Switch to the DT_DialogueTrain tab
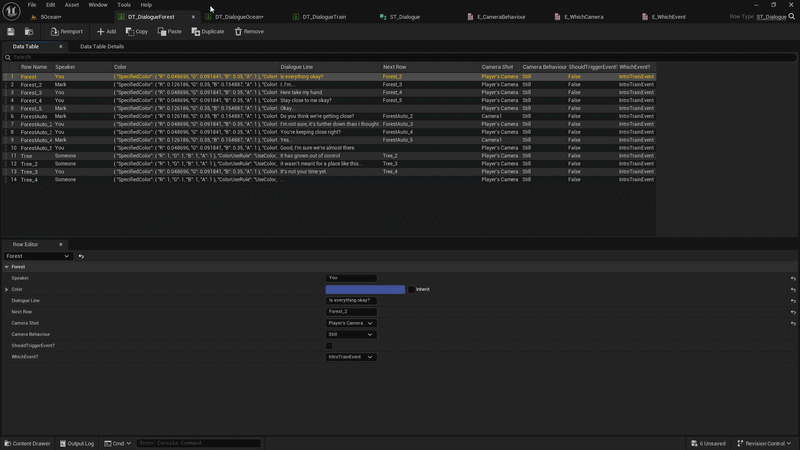The width and height of the screenshot is (800, 450). pos(324,17)
